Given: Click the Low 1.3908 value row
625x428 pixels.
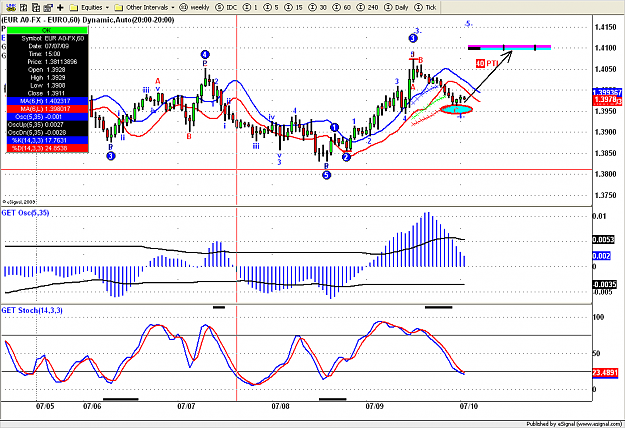Looking at the screenshot, I should tap(47, 85).
